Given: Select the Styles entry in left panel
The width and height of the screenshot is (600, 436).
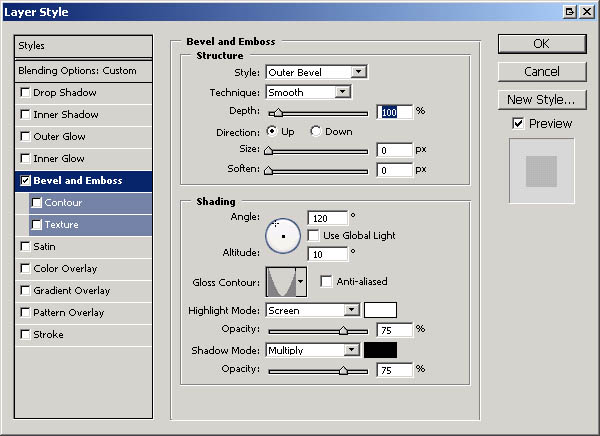Looking at the screenshot, I should [84, 46].
